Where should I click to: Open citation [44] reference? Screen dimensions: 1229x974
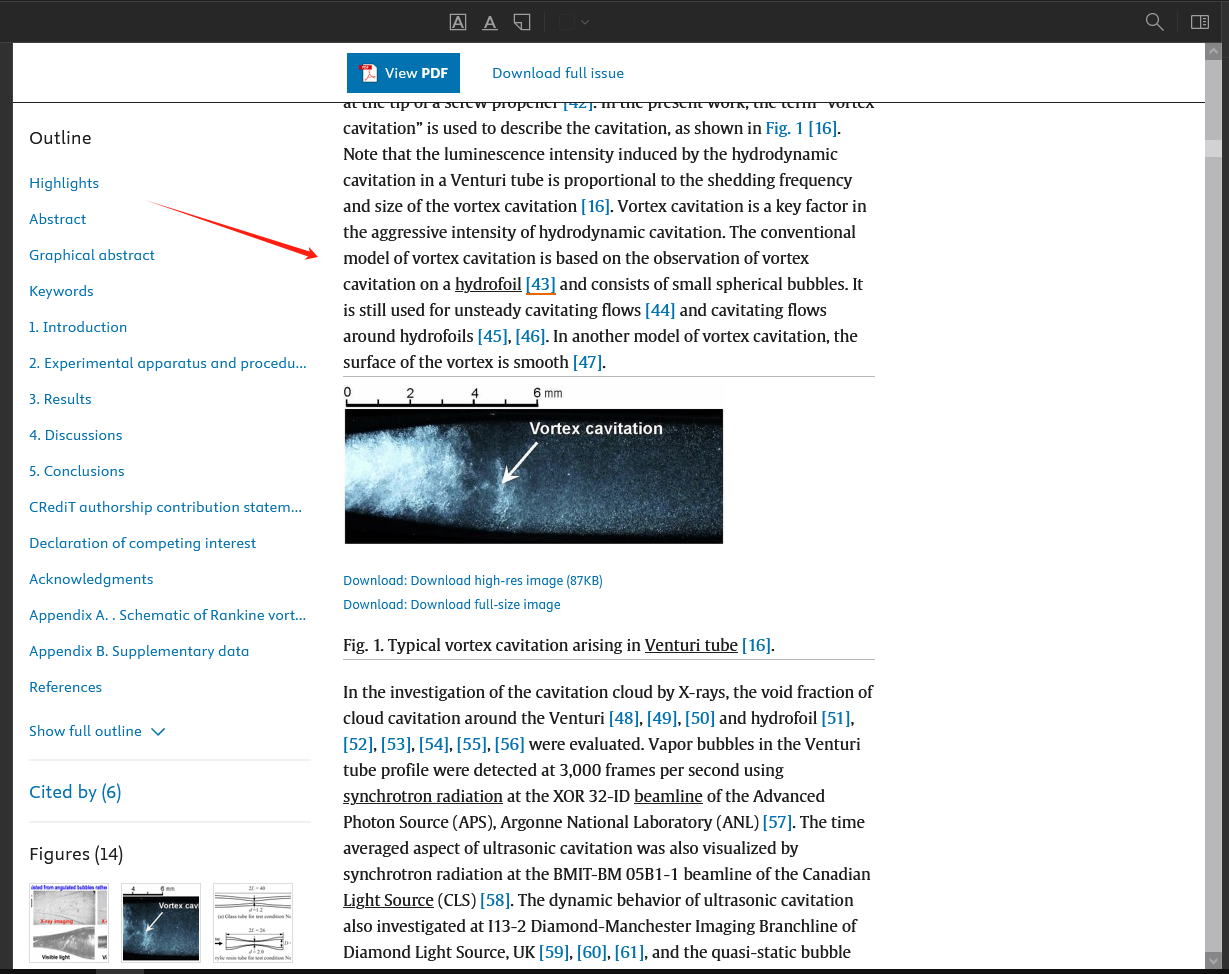coord(660,310)
